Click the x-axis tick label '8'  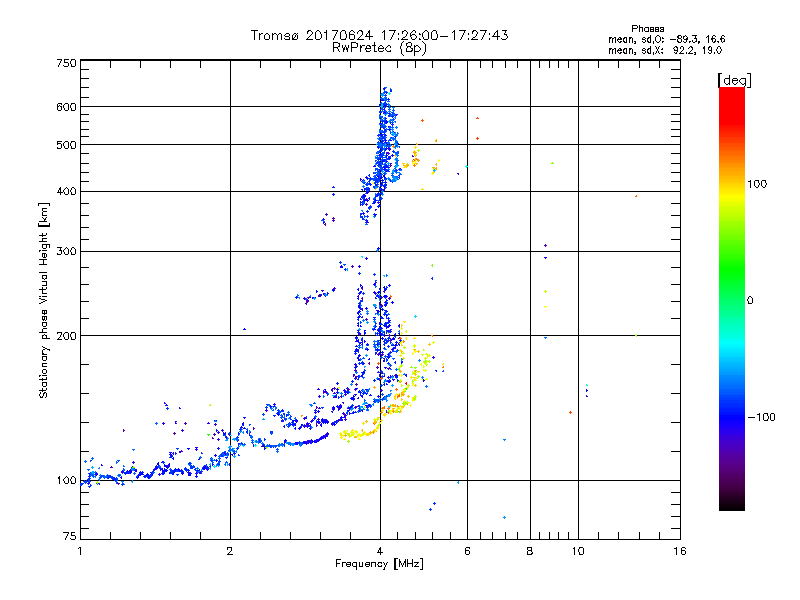530,551
